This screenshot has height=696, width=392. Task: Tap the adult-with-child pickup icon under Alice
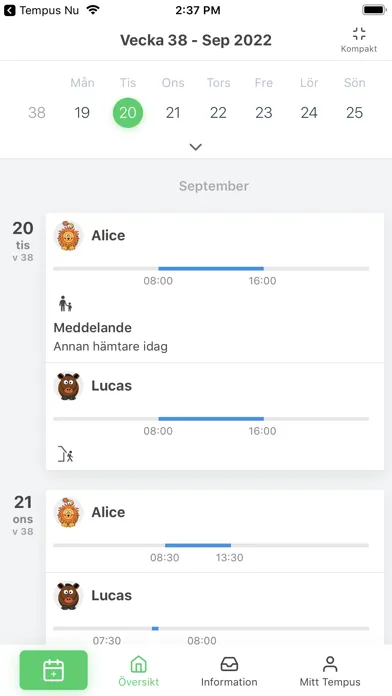point(65,304)
